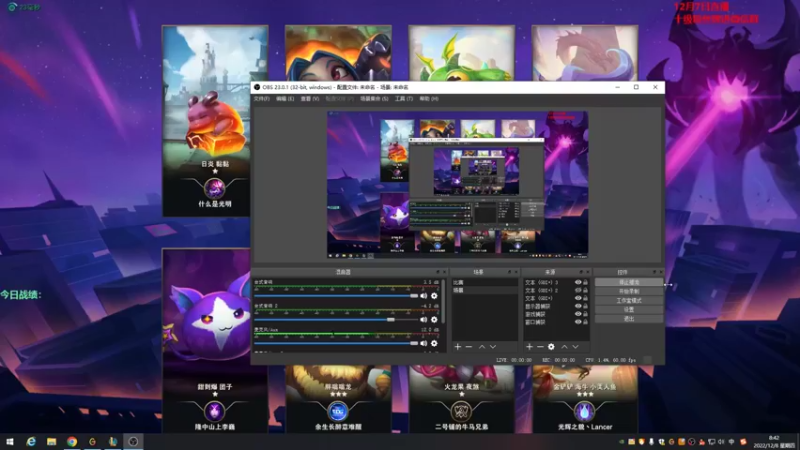Undock the scenes panel with float icon
This screenshot has width=800, height=450.
(509, 272)
